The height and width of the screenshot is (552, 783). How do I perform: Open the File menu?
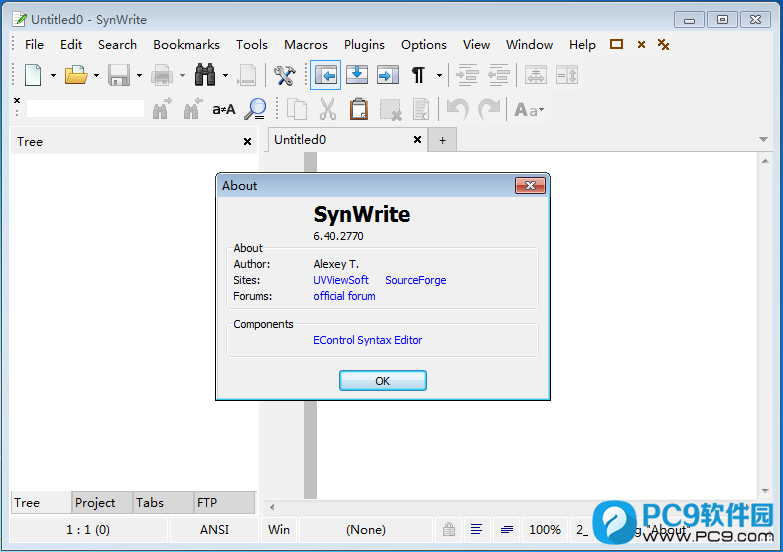click(x=34, y=45)
